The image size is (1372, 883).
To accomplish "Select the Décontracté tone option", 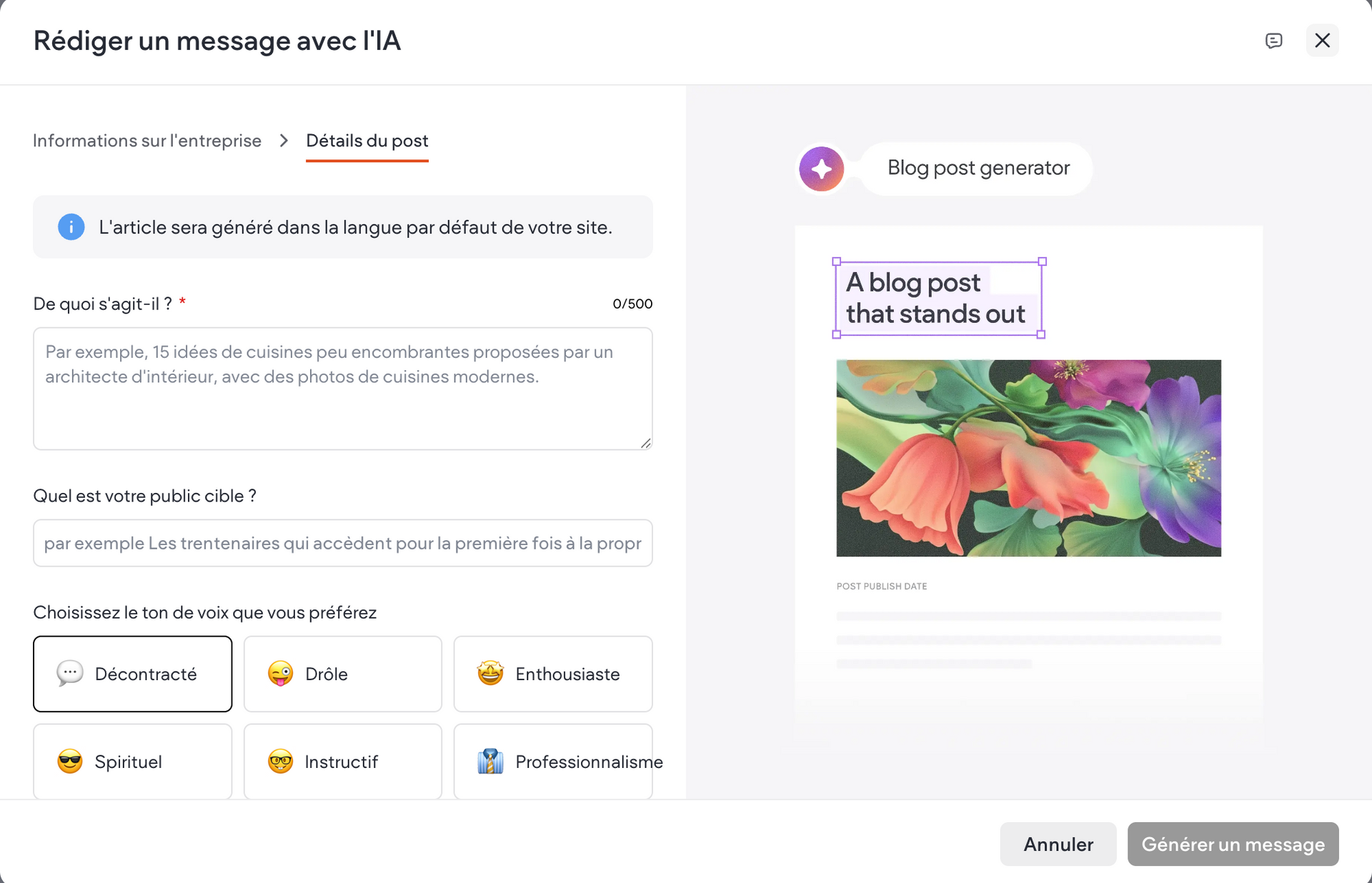I will point(133,674).
